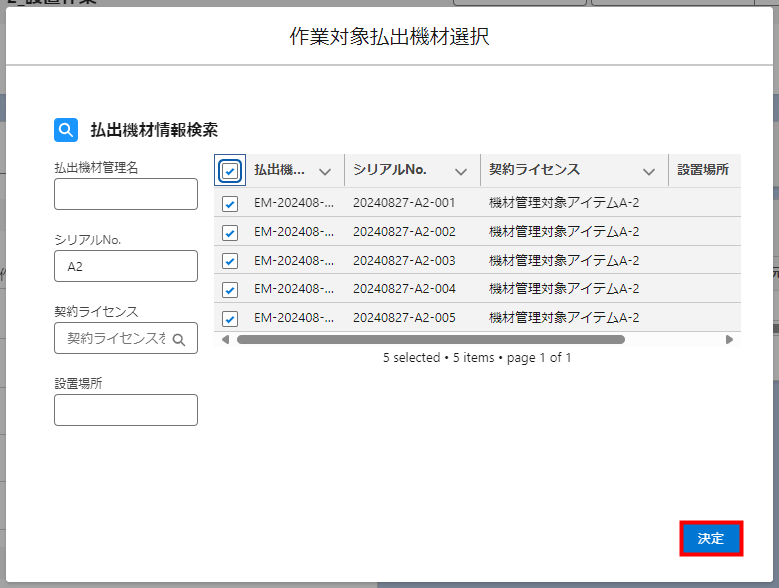Toggle checkbox for serial 20240827-A2-002
The height and width of the screenshot is (588, 779).
point(230,232)
